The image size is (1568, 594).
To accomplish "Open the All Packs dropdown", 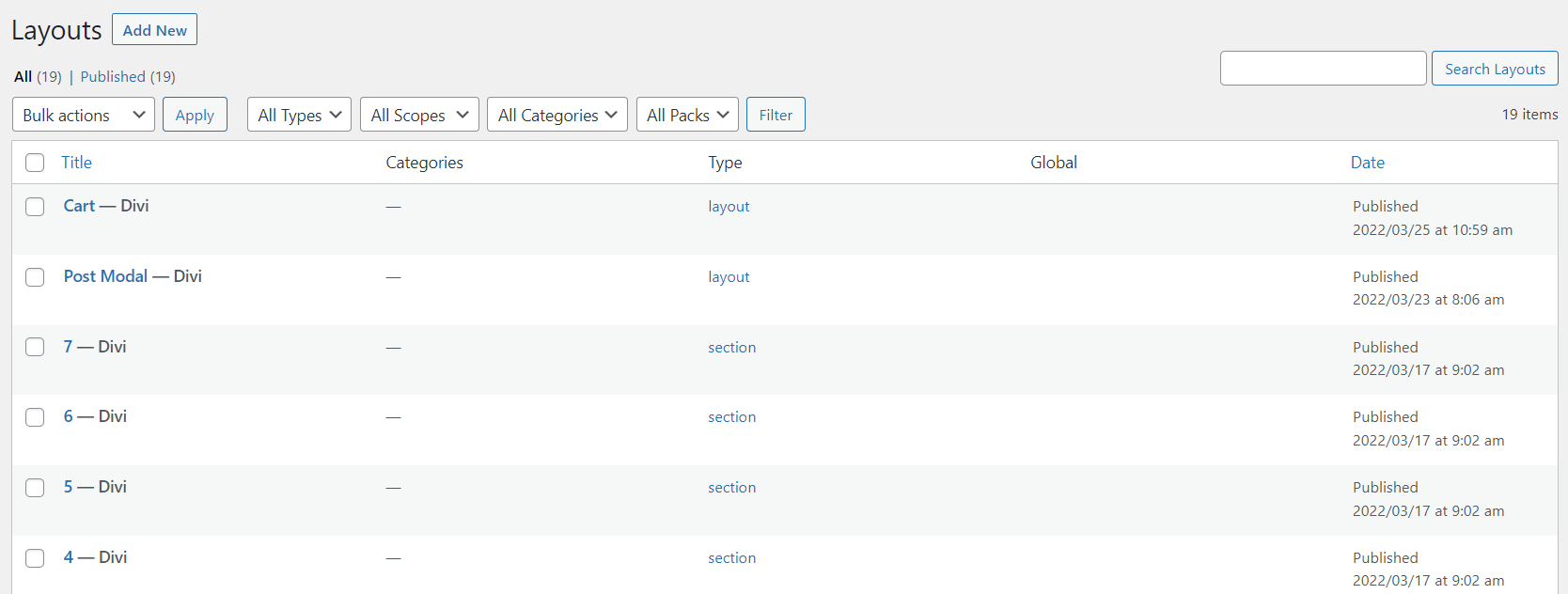I will (x=687, y=115).
